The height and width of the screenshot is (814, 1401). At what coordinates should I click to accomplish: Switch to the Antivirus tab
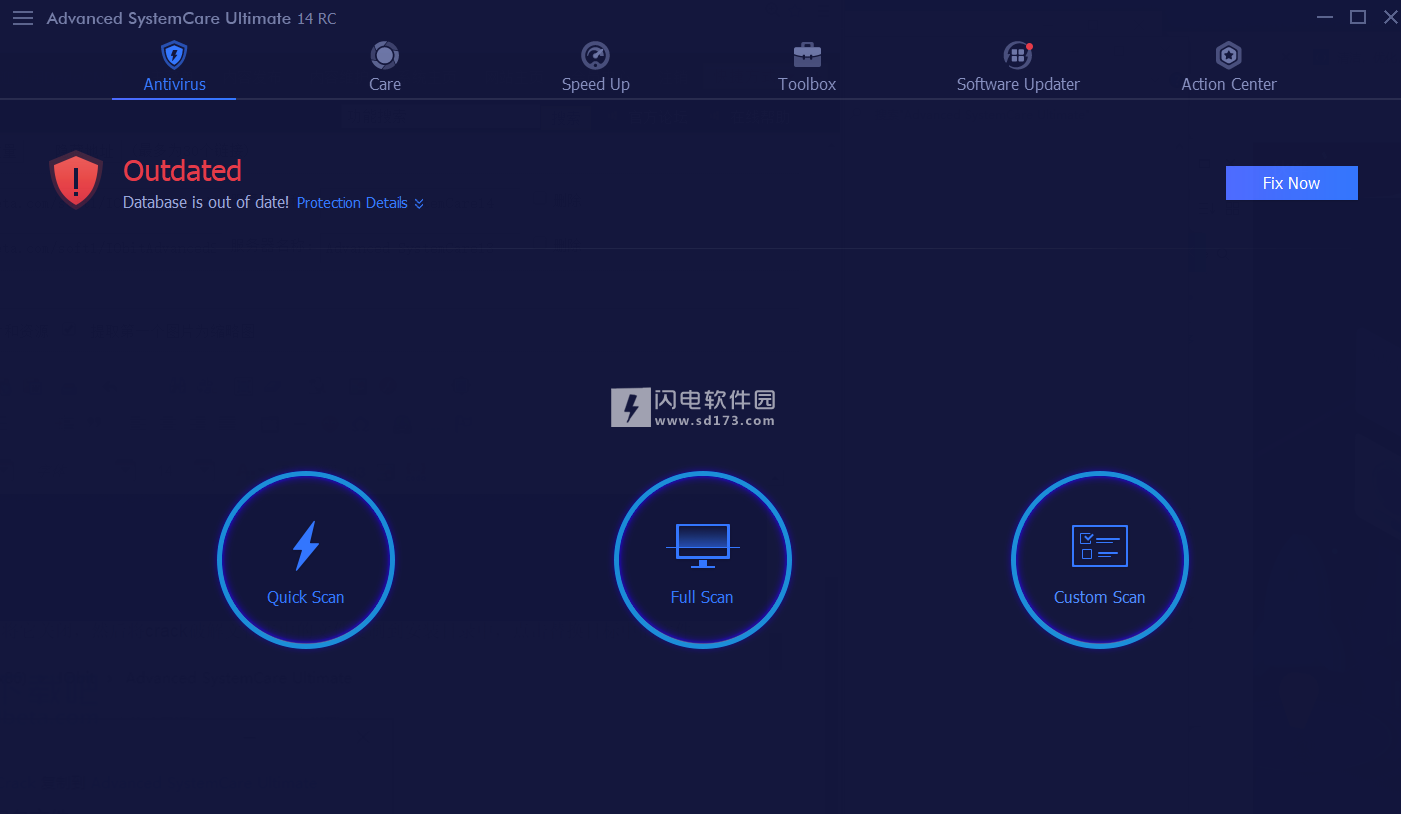[174, 68]
